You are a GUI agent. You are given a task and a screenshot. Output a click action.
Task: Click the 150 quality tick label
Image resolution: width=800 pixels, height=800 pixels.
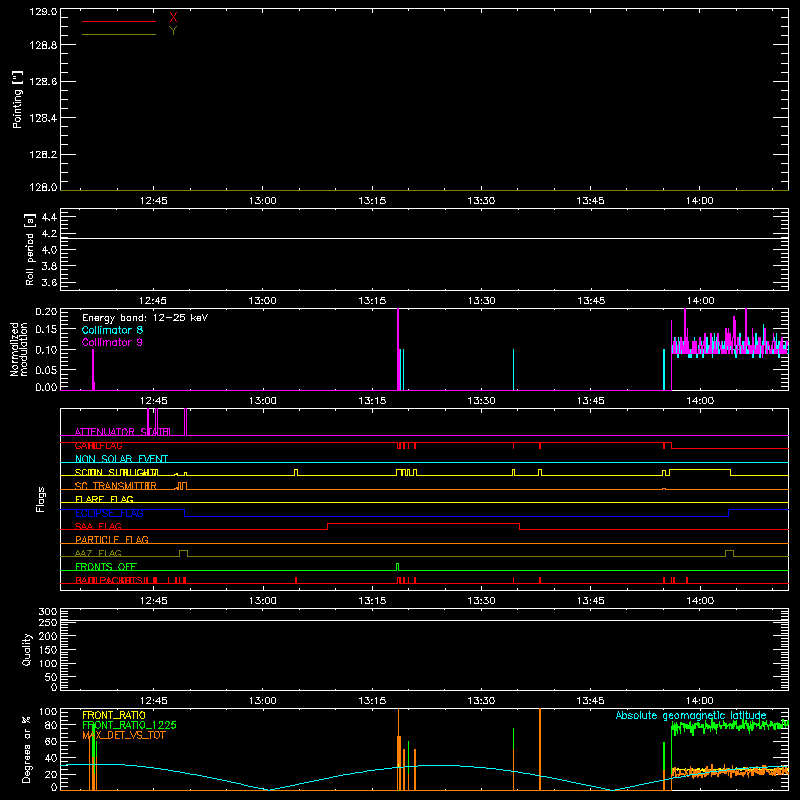coord(47,650)
